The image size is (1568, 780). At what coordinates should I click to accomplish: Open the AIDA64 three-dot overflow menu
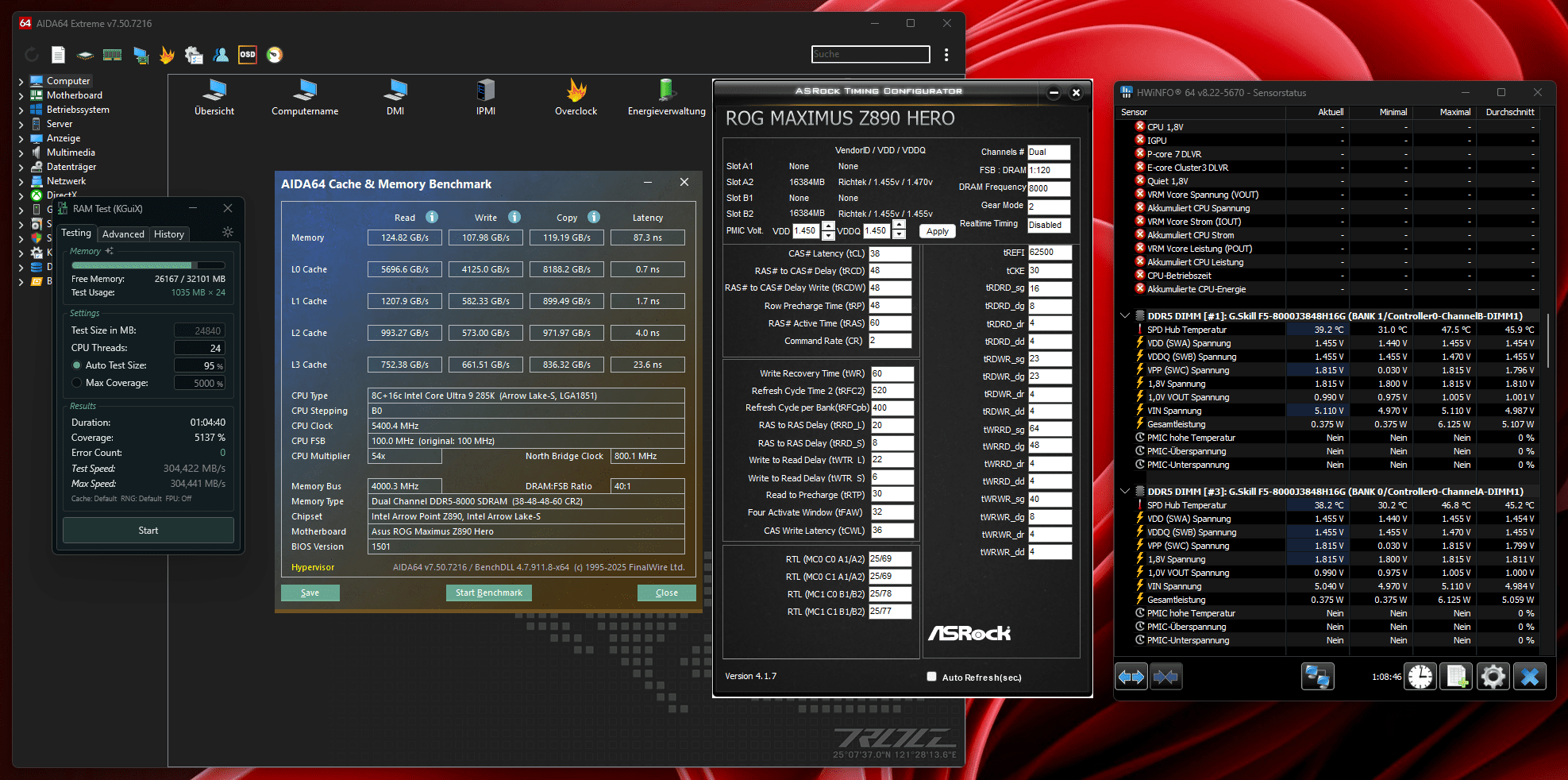tap(946, 55)
